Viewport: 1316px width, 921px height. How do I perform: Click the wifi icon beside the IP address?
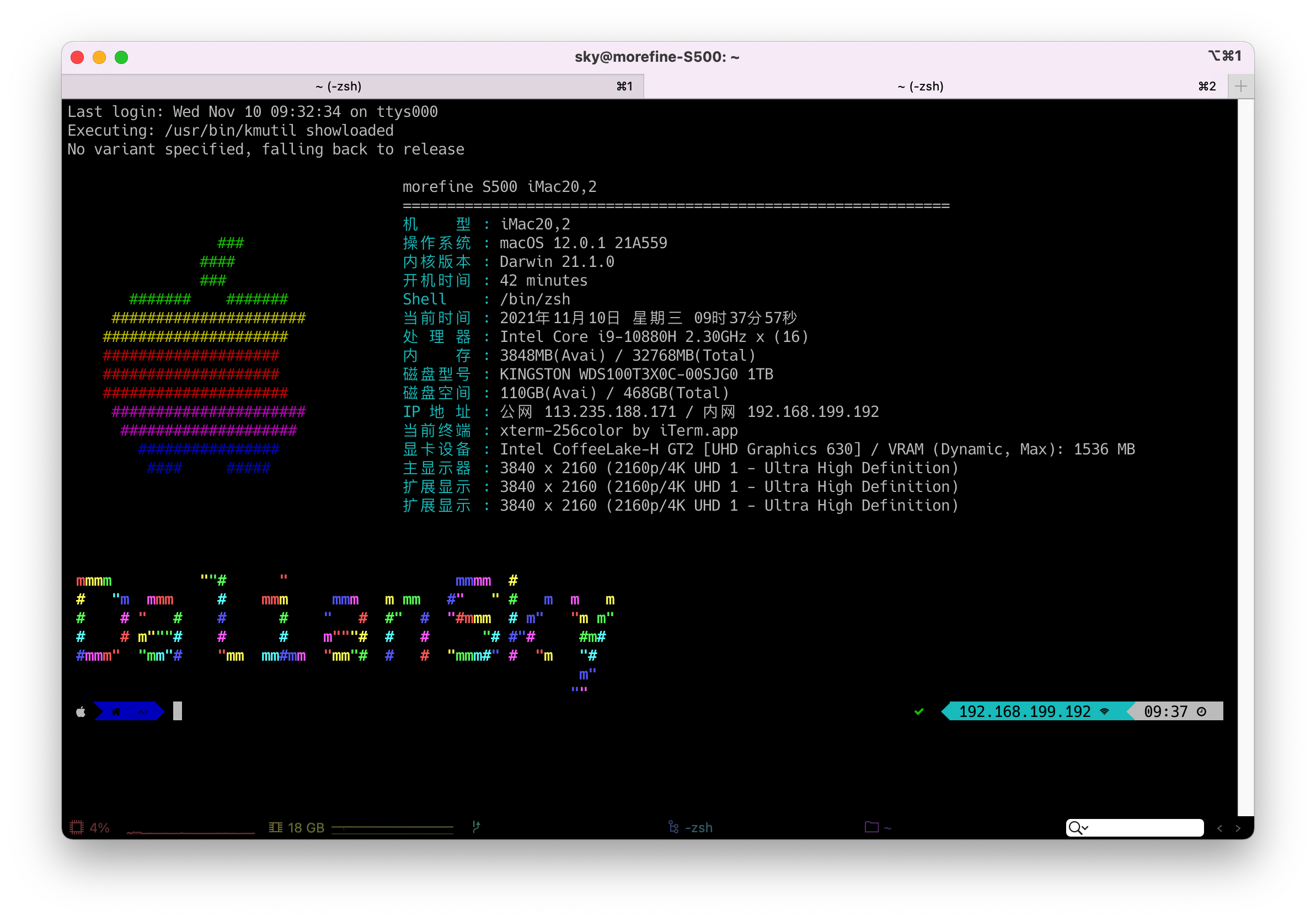coord(1105,711)
